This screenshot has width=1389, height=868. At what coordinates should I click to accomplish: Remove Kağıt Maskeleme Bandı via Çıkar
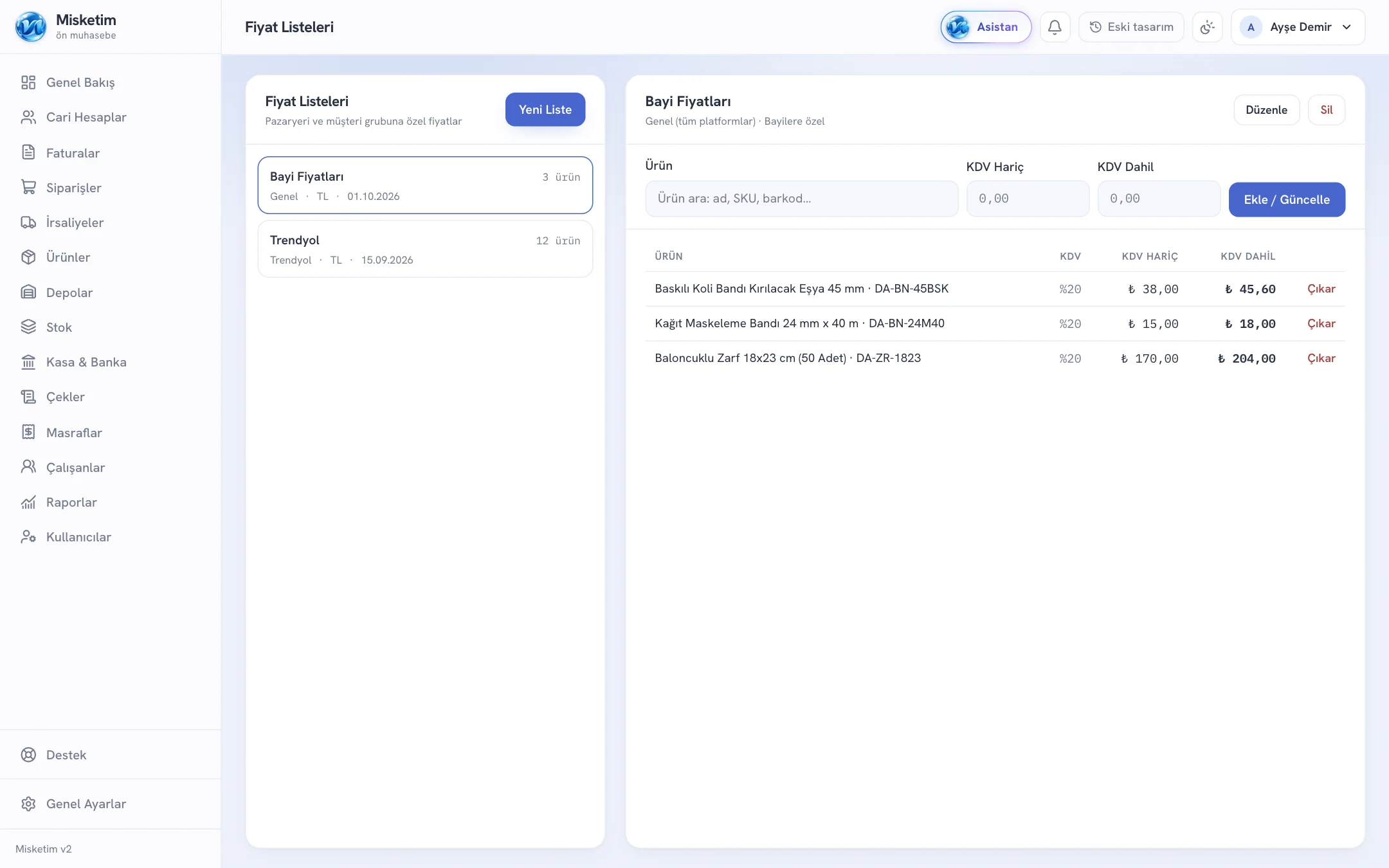click(1321, 323)
